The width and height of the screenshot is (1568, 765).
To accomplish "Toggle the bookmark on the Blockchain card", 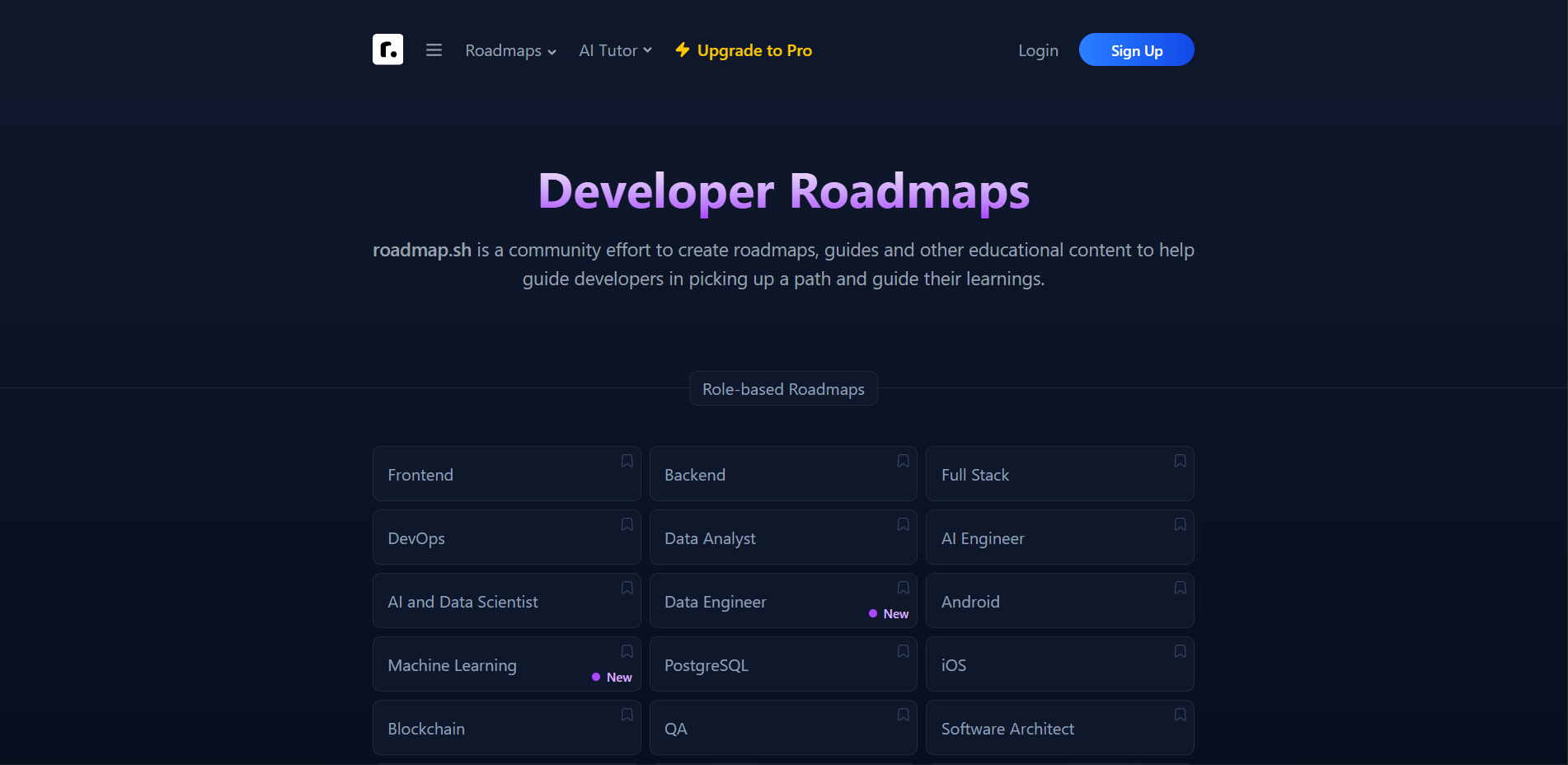I will coord(627,715).
